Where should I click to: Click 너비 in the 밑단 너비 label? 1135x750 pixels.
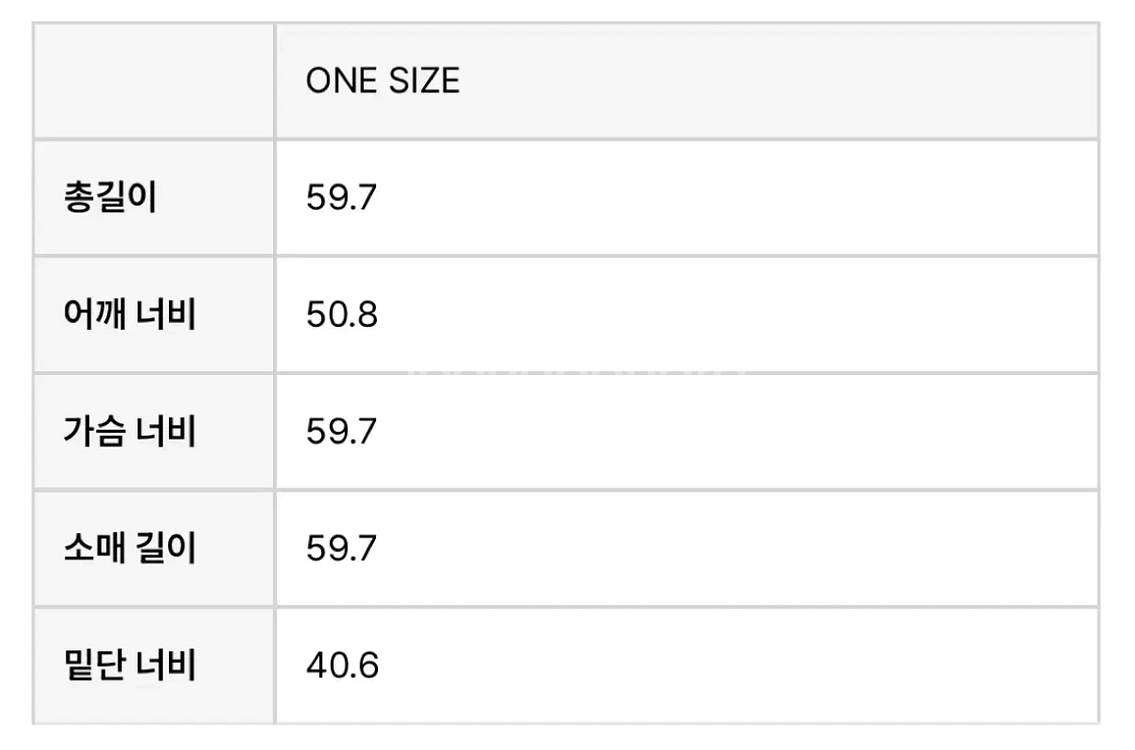pos(166,665)
